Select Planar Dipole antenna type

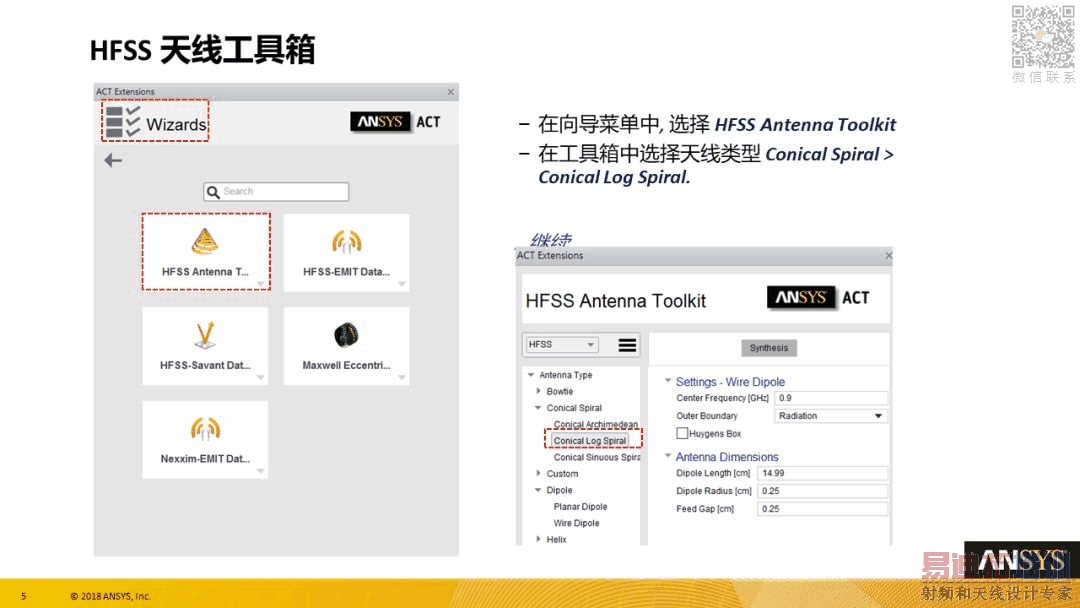tap(581, 507)
